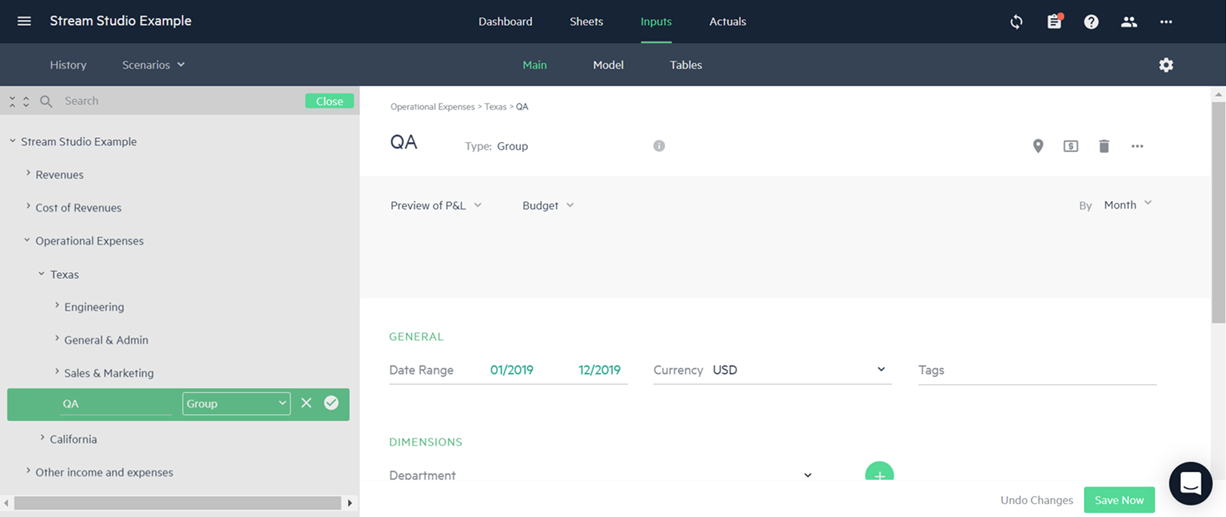Confirm QA rename with the checkmark

pyautogui.click(x=331, y=403)
